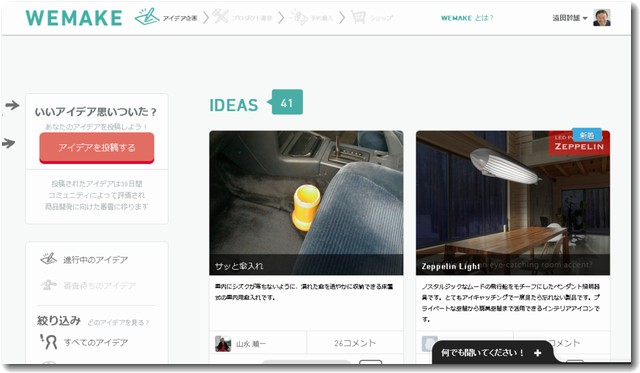Select the アイデア企画 tab label

pos(180,18)
